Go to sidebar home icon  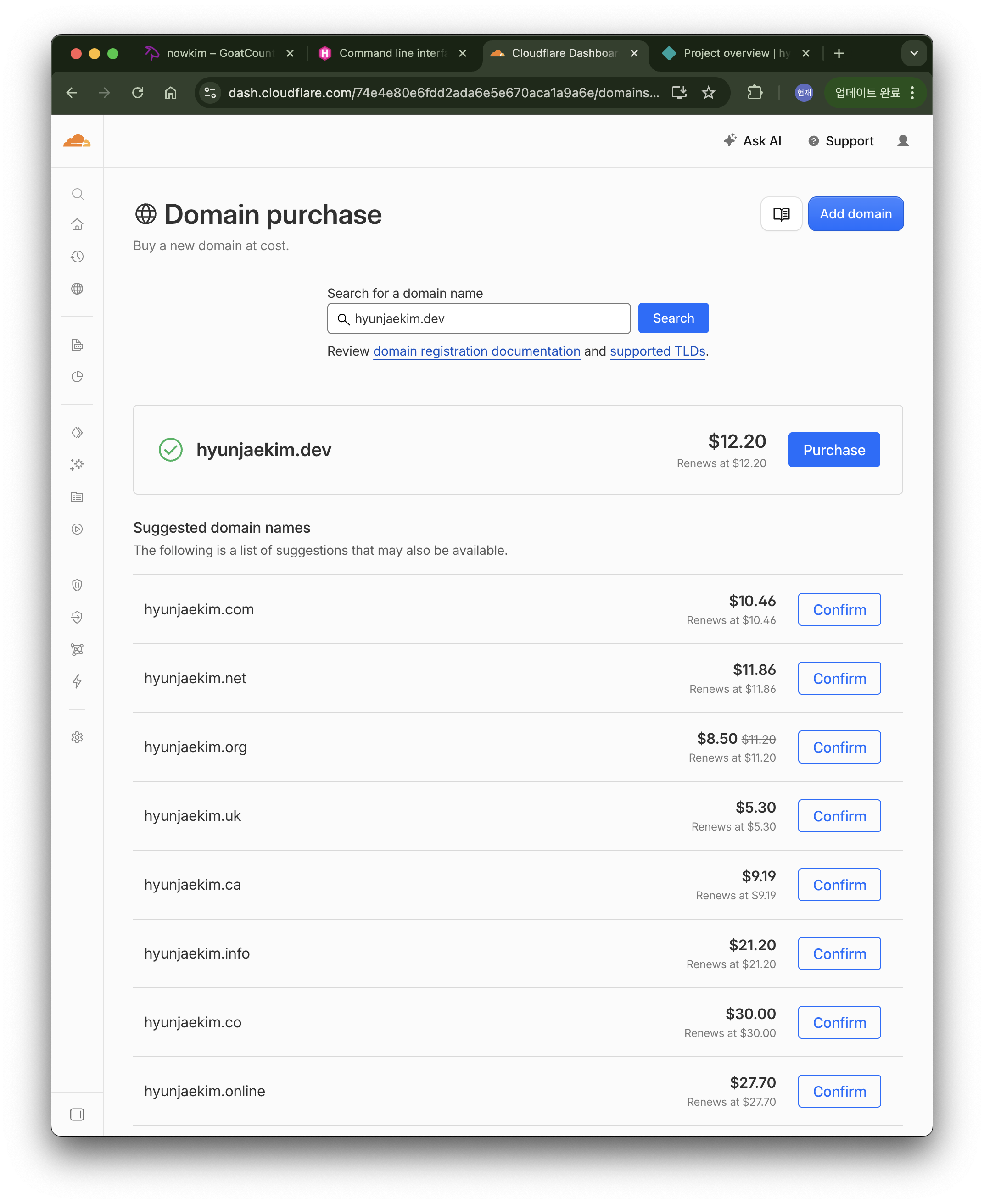click(78, 225)
